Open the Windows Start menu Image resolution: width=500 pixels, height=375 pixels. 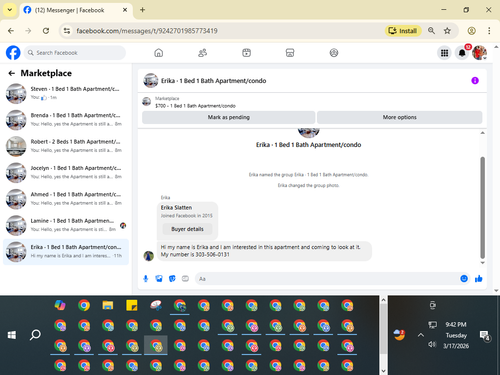click(x=12, y=335)
